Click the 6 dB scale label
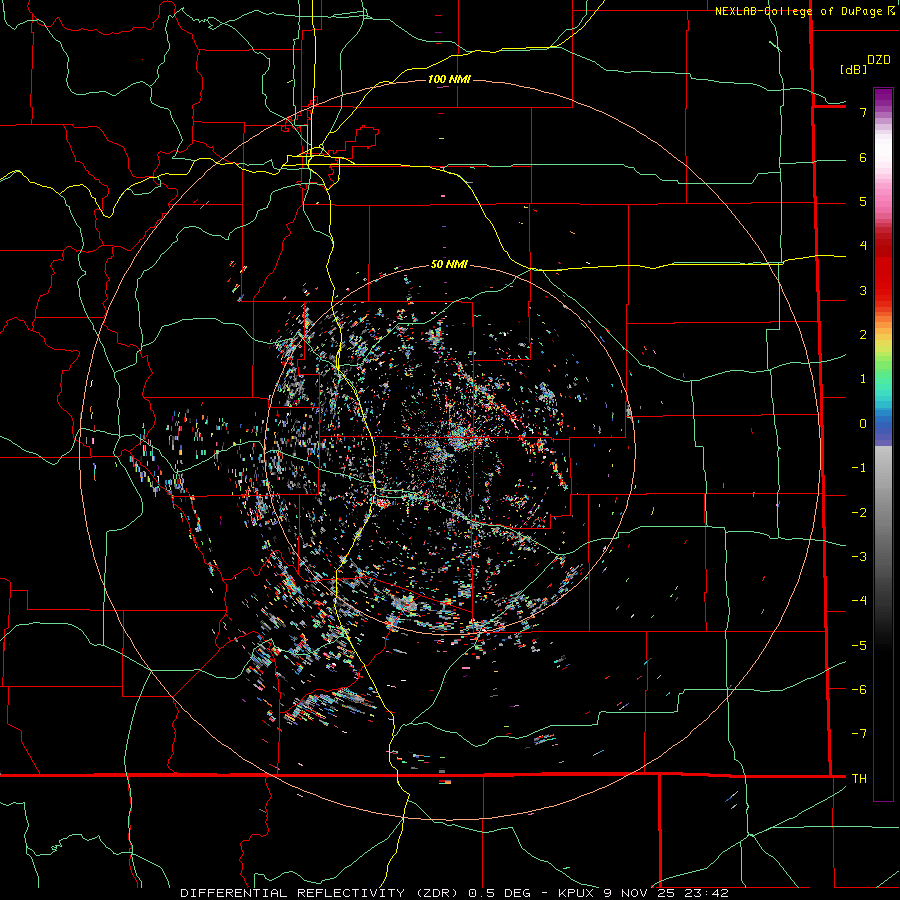 pos(863,157)
